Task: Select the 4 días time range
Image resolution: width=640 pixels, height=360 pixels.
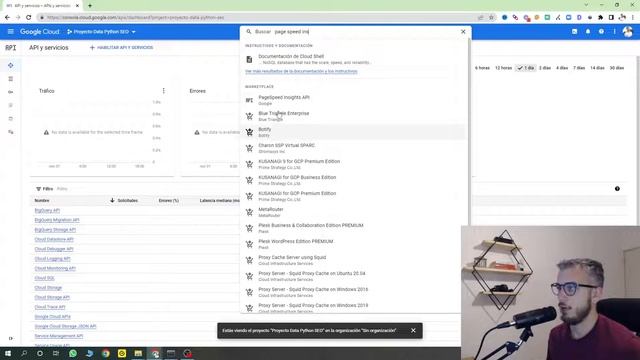Action: pos(562,68)
